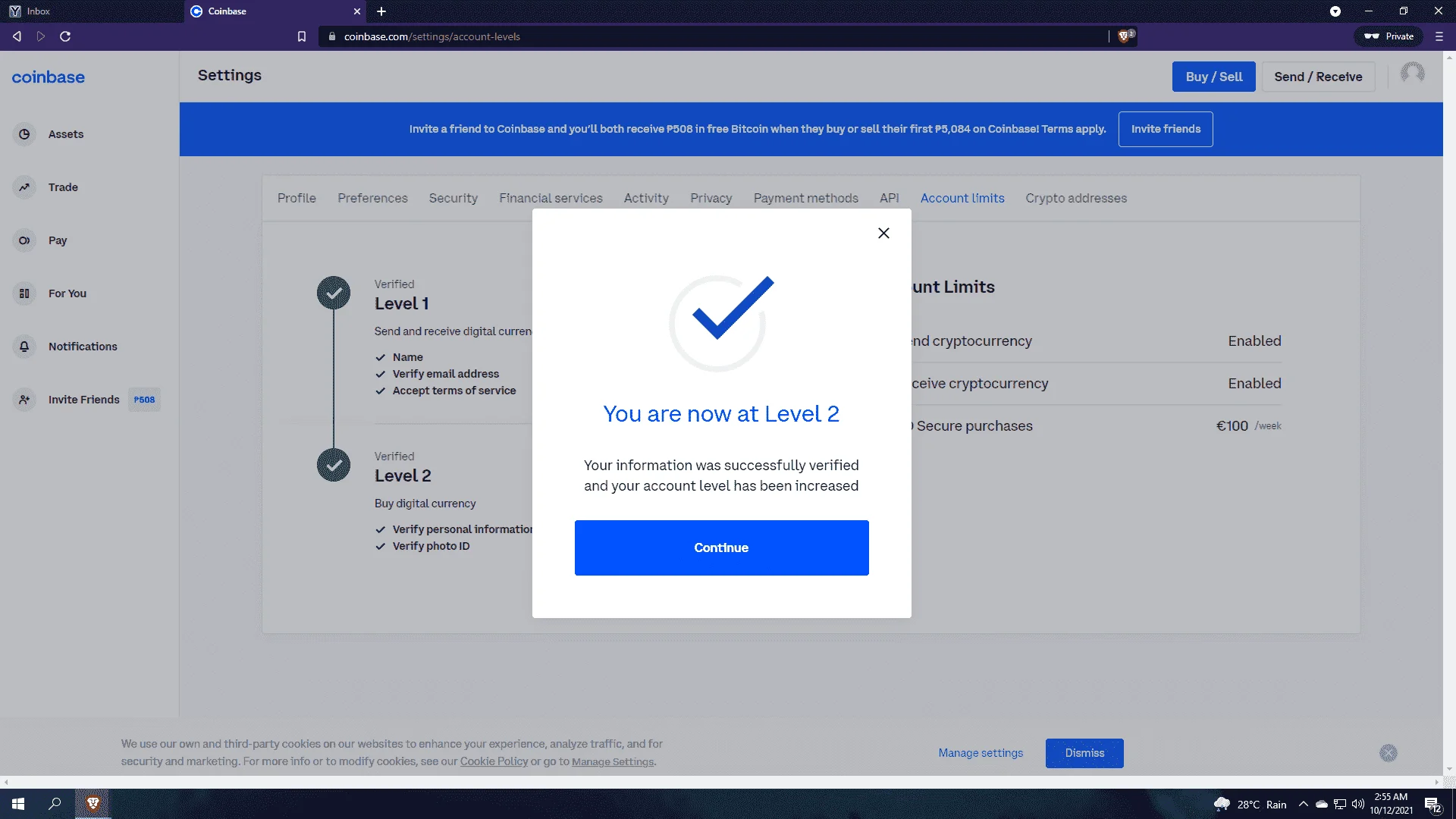Click the Terms apply text in banner
Screen dimensions: 1456x819
(1074, 129)
